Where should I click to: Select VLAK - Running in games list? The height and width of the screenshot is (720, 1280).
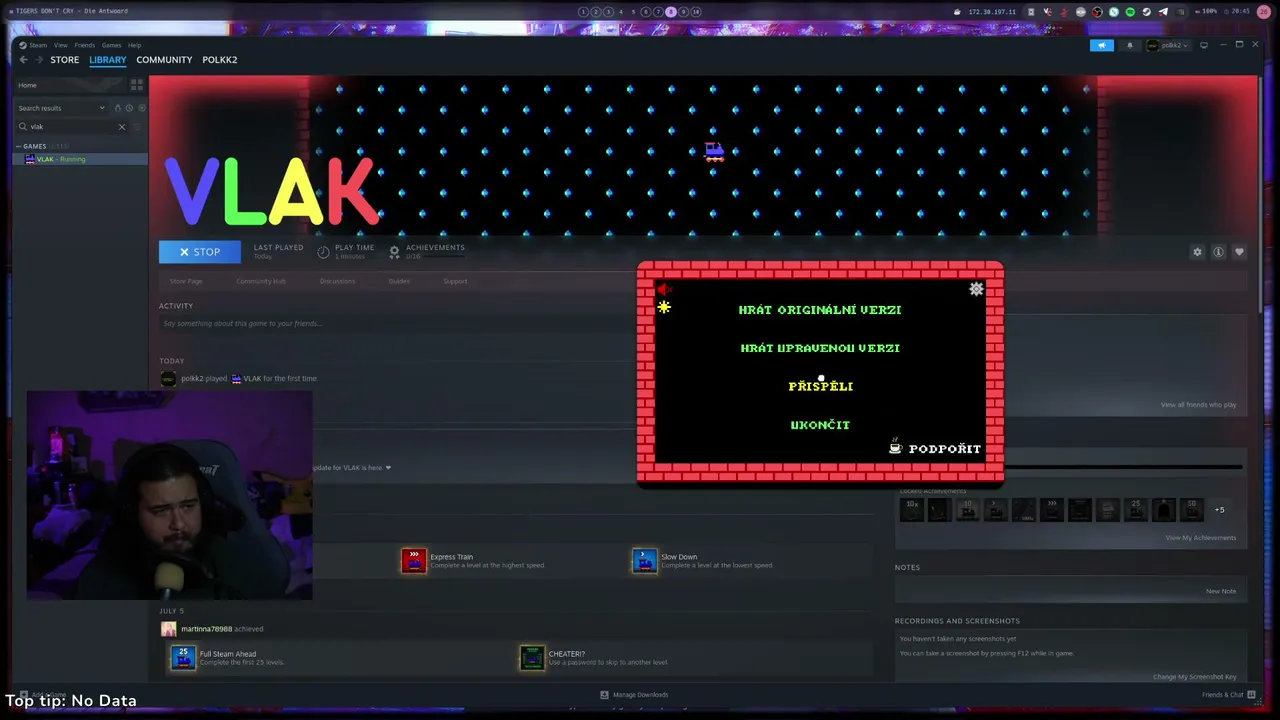pyautogui.click(x=80, y=159)
